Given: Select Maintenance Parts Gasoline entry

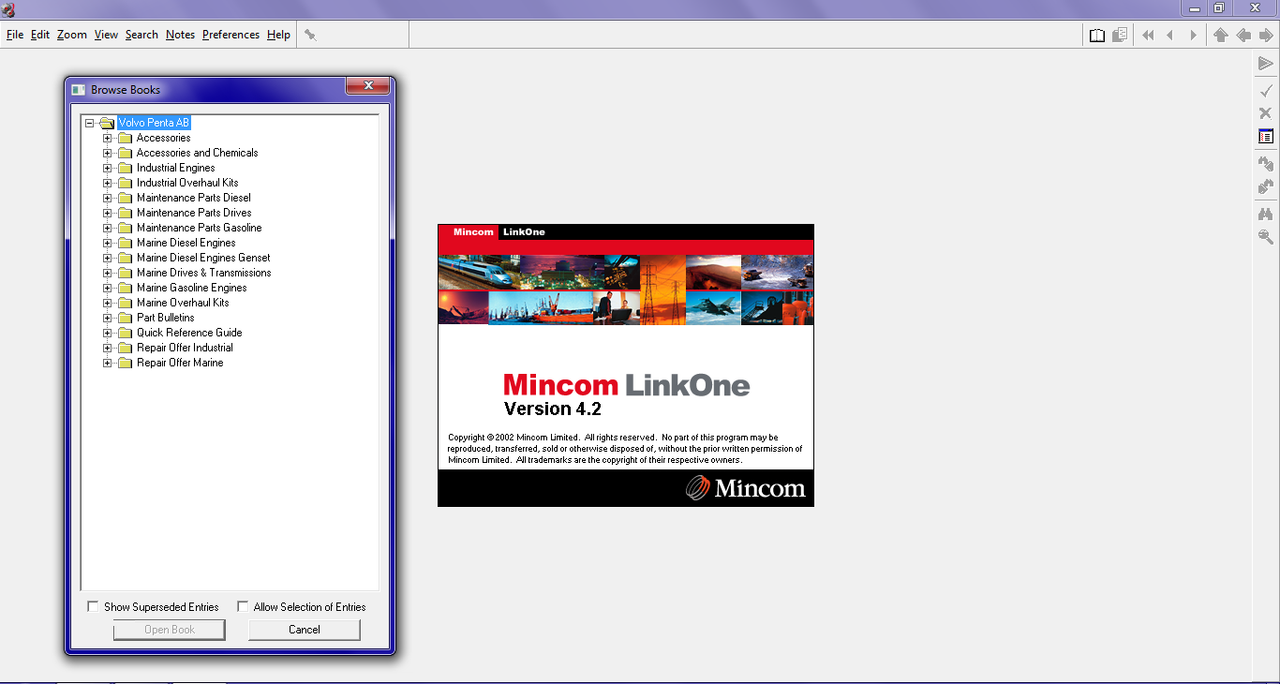Looking at the screenshot, I should point(199,228).
